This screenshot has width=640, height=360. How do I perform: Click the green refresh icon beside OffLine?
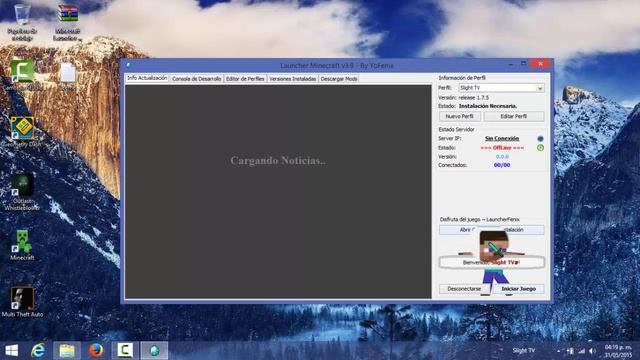(540, 148)
